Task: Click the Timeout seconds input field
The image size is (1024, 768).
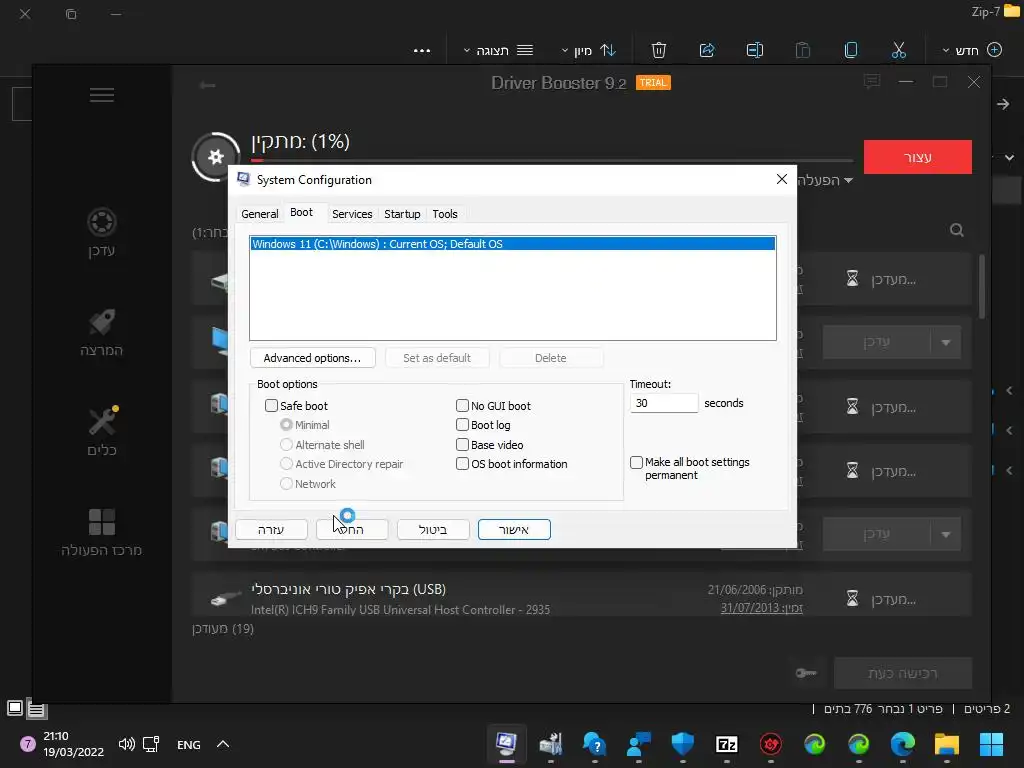Action: pos(664,403)
